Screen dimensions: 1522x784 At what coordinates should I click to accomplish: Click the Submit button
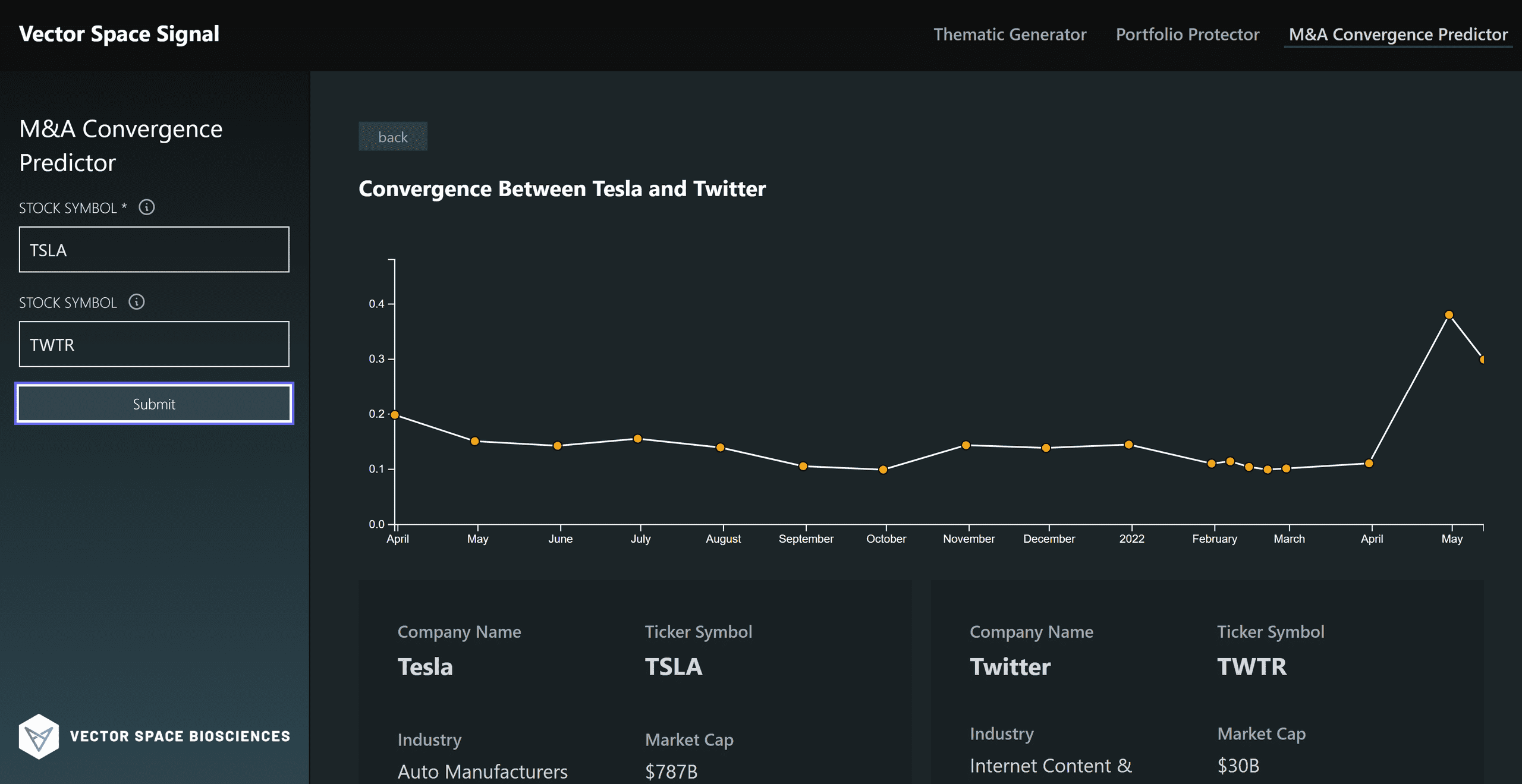coord(154,404)
